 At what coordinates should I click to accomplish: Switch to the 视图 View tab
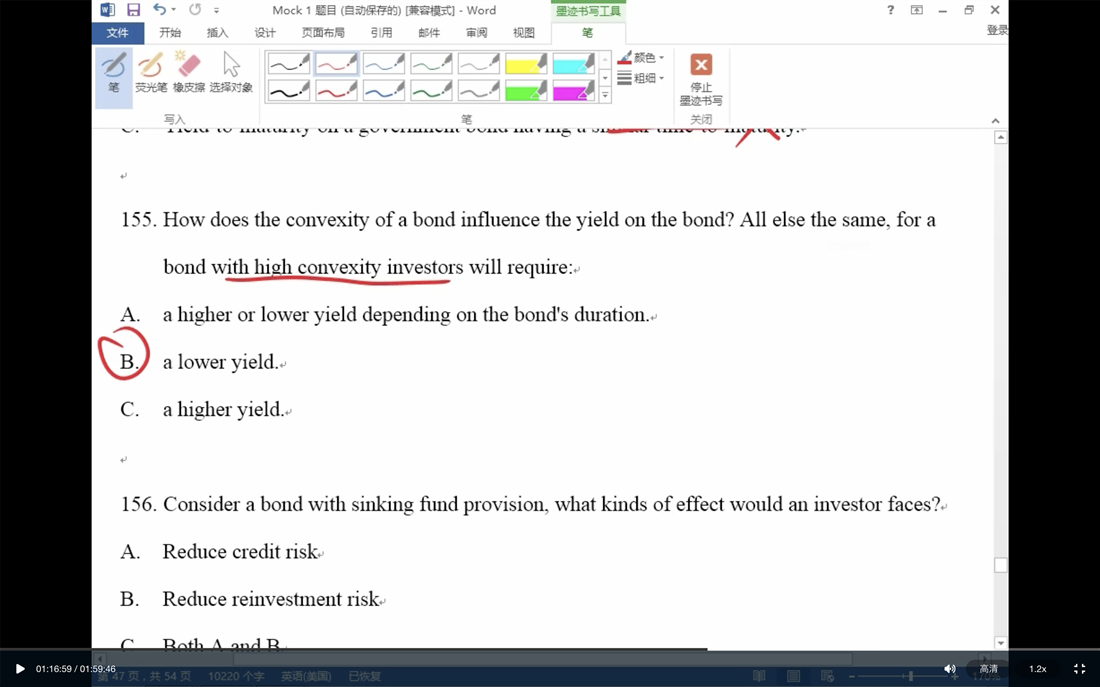point(523,32)
